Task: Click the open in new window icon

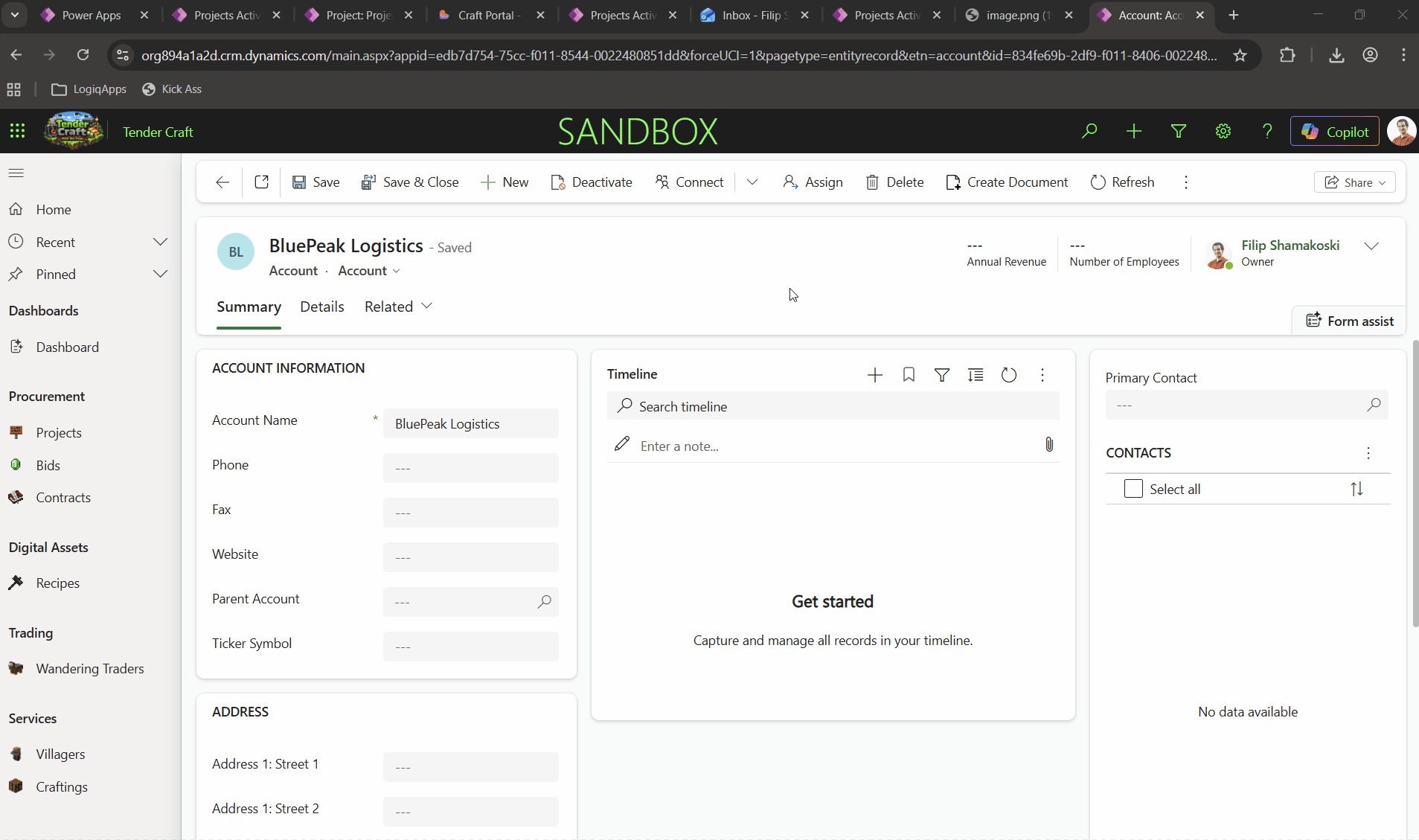Action: coord(261,182)
